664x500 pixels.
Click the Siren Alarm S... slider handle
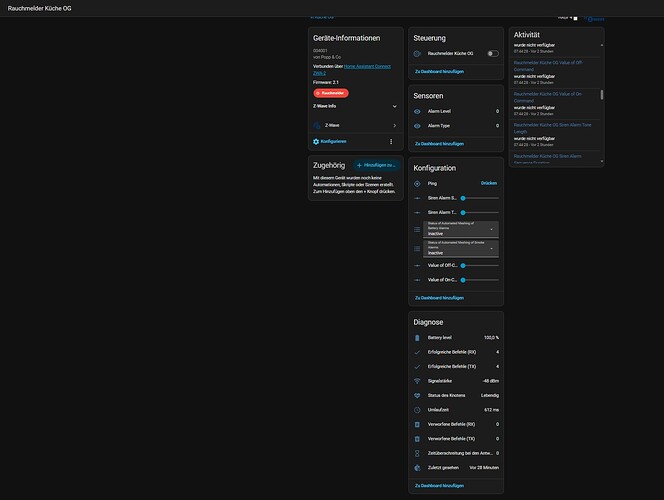(463, 198)
